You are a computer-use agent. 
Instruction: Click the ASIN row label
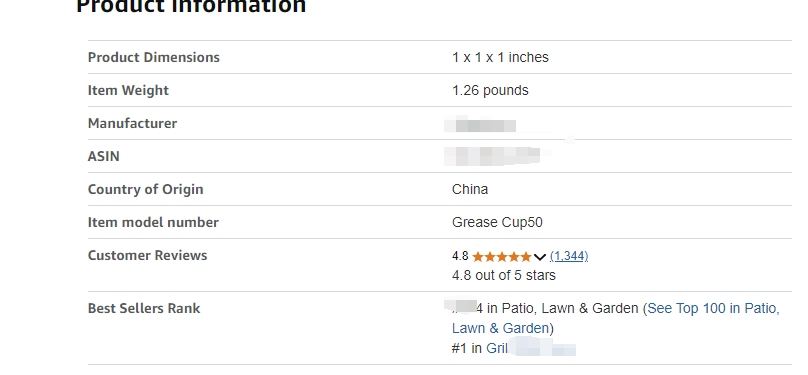(x=104, y=156)
